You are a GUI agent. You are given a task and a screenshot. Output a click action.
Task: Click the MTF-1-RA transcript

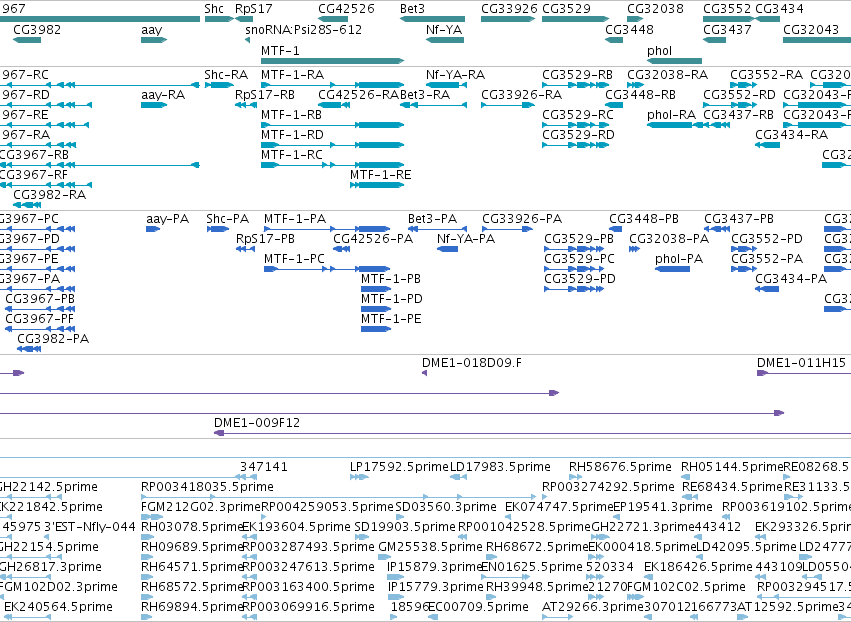pyautogui.click(x=332, y=85)
